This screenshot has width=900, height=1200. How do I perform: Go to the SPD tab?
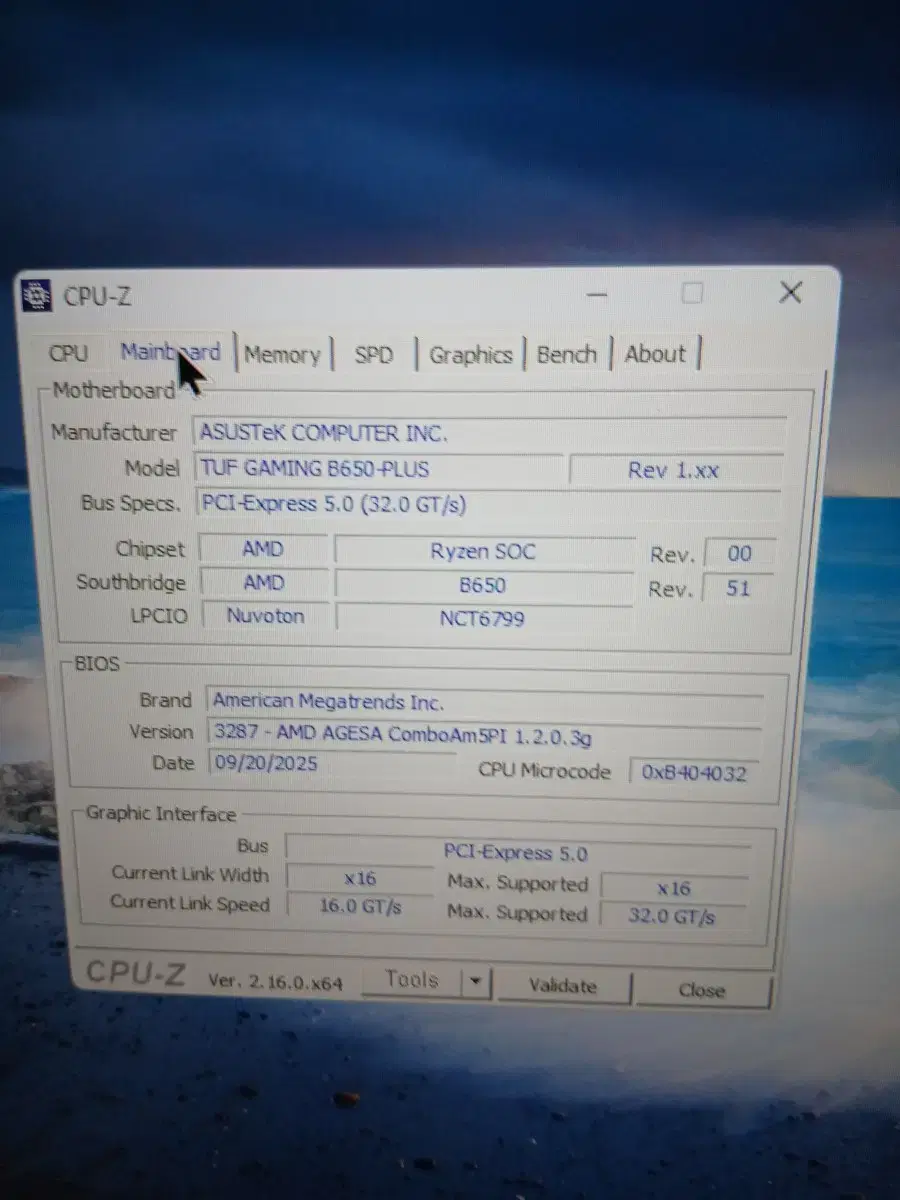[x=374, y=354]
